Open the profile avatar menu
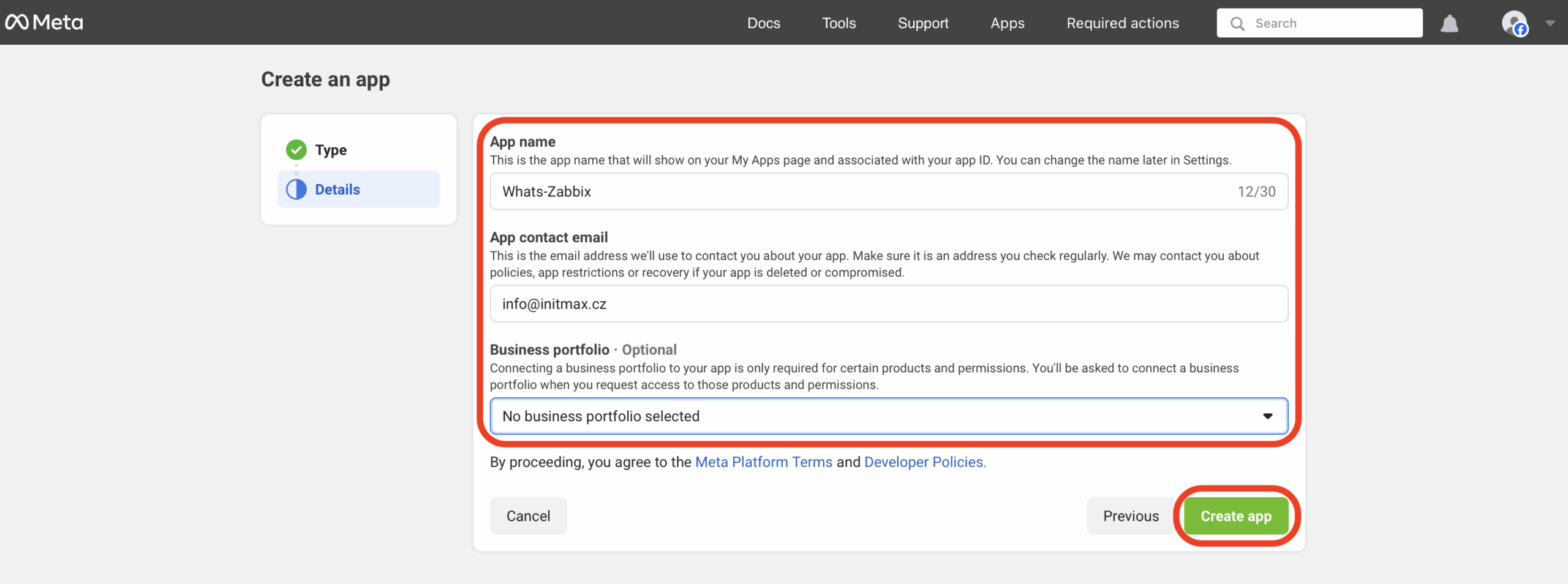Image resolution: width=1568 pixels, height=584 pixels. (x=1515, y=23)
